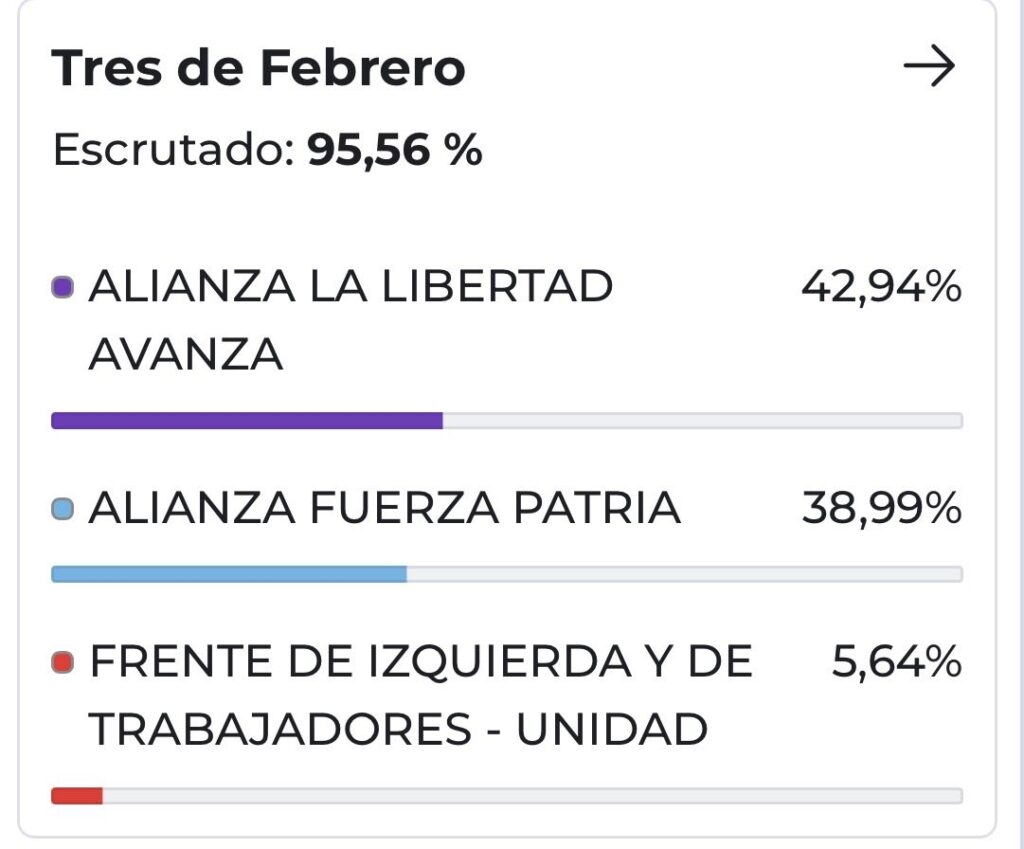Click the Escrutado label

coord(172,150)
